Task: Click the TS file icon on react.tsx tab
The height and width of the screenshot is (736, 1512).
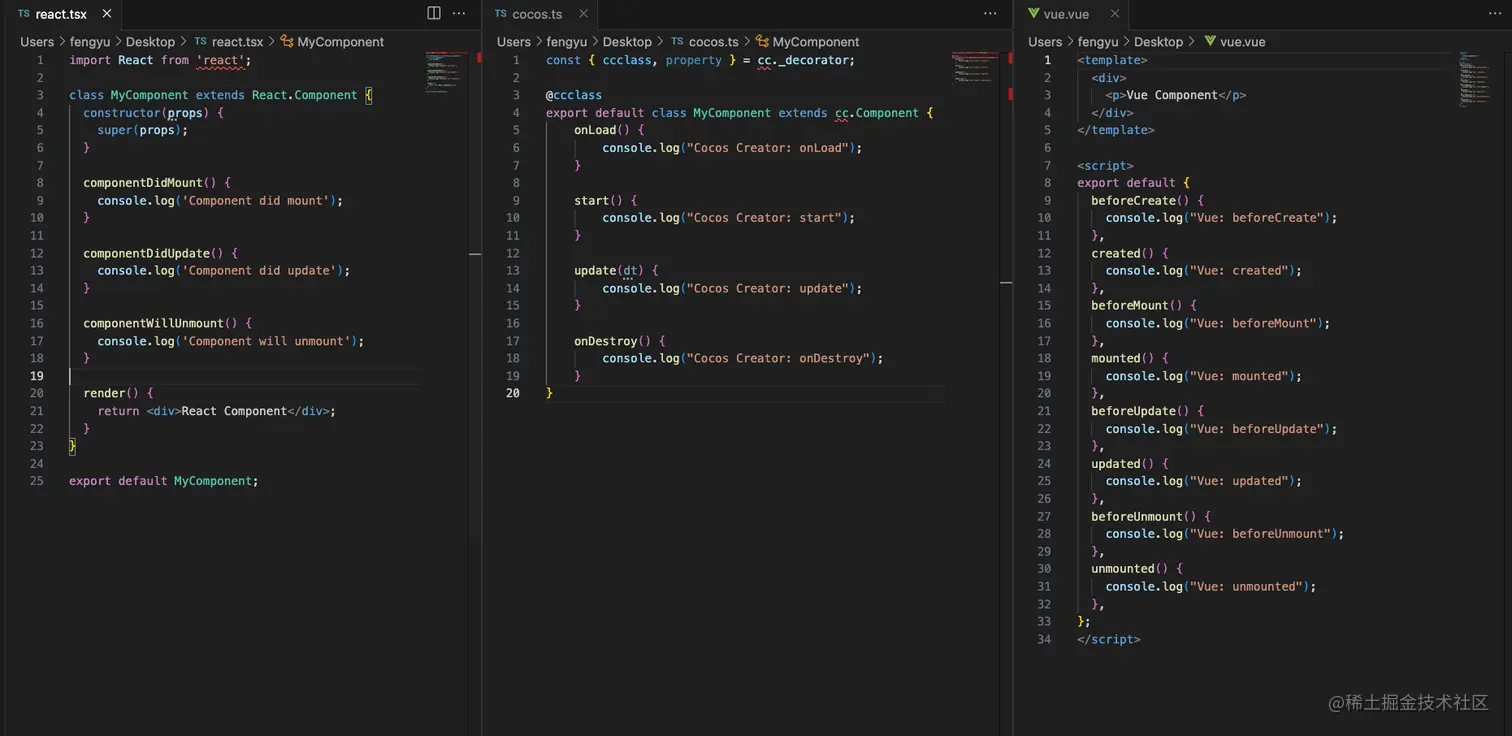Action: click(x=24, y=14)
